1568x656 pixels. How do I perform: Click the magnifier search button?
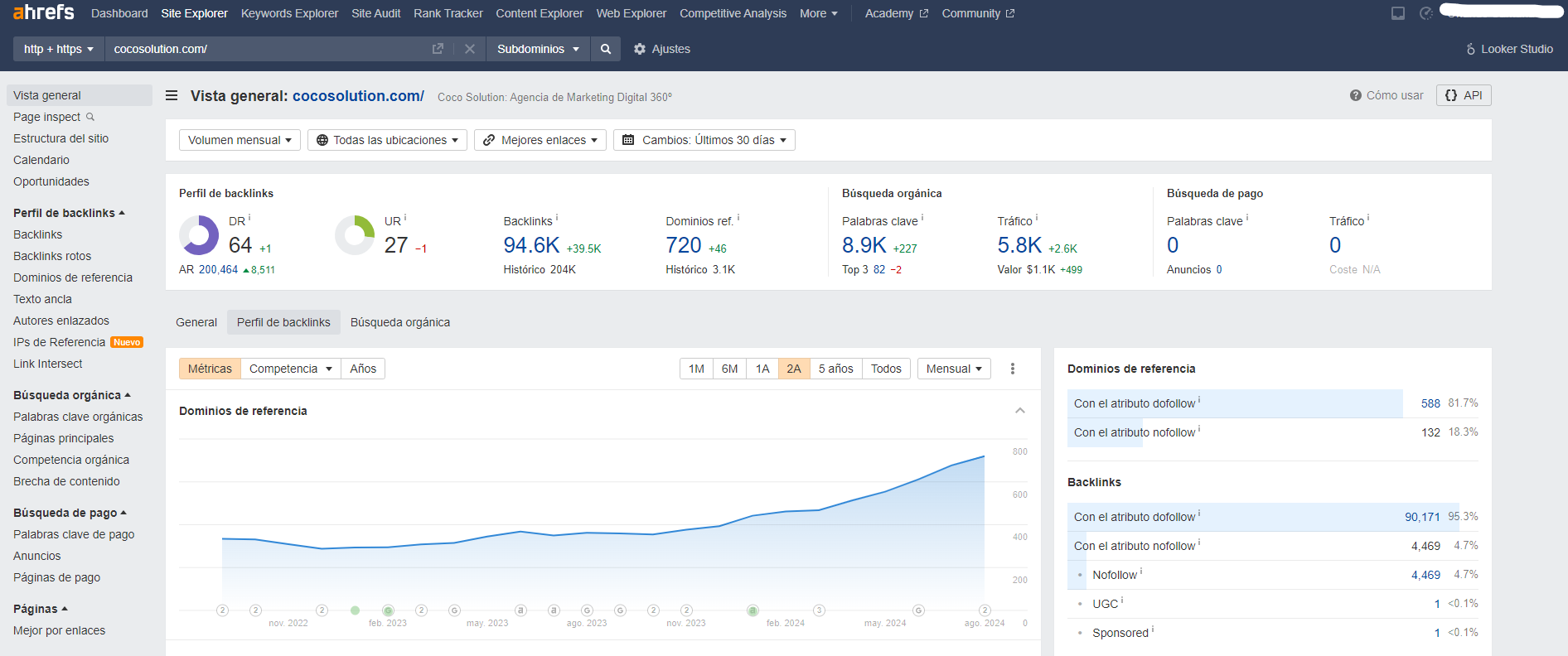(606, 49)
